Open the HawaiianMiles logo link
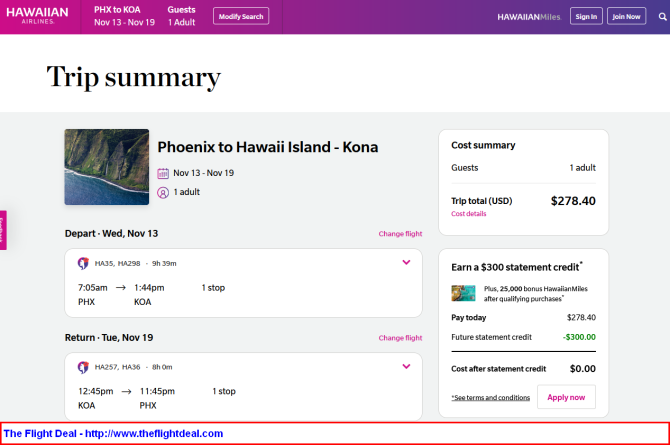This screenshot has height=445, width=670. coord(529,17)
